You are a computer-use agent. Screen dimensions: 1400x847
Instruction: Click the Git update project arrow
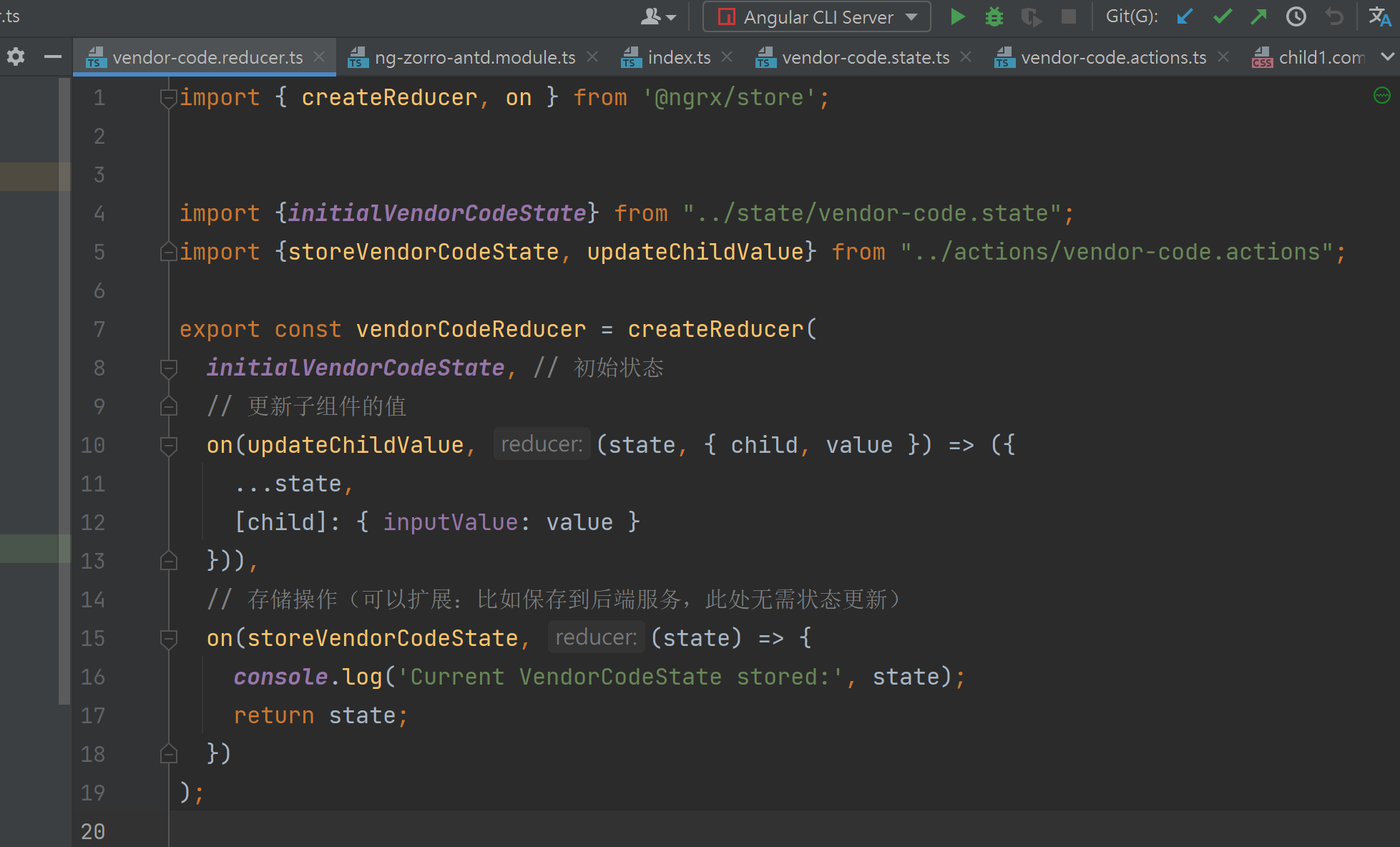point(1185,16)
